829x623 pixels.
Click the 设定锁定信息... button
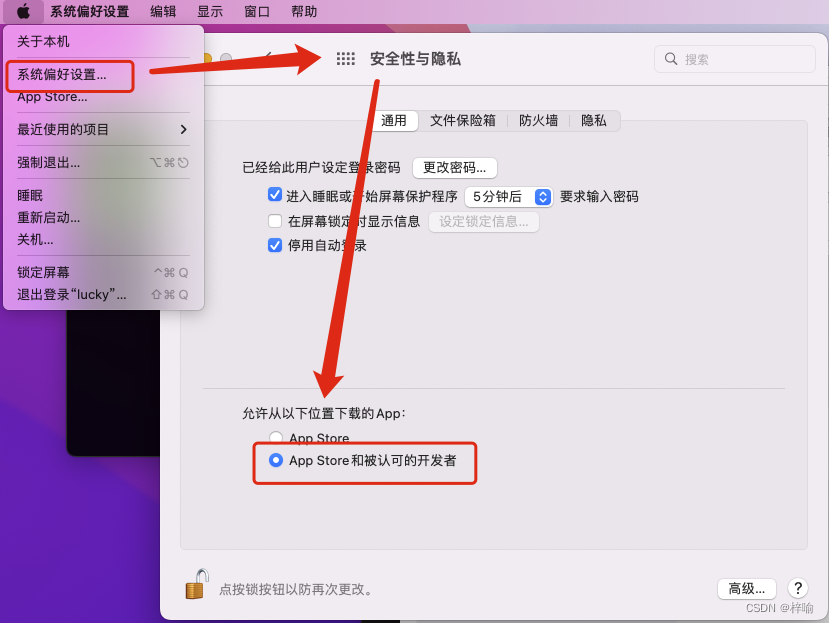tap(484, 222)
